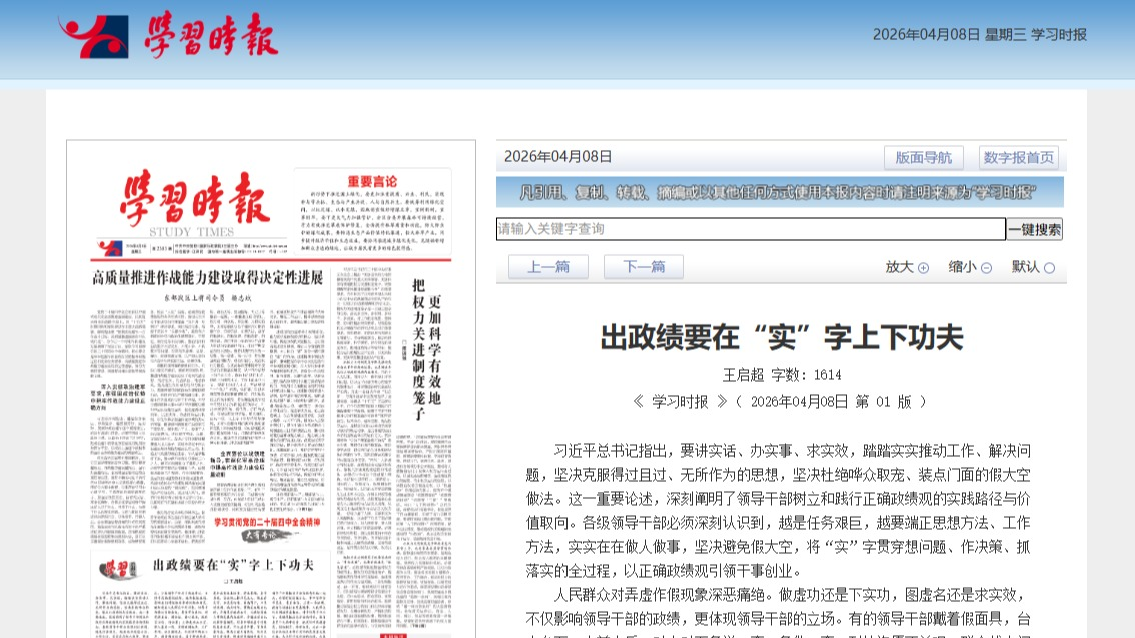Screen dimensions: 1135x638
Task: Go to 数字报首页 home page
Action: coord(1018,157)
